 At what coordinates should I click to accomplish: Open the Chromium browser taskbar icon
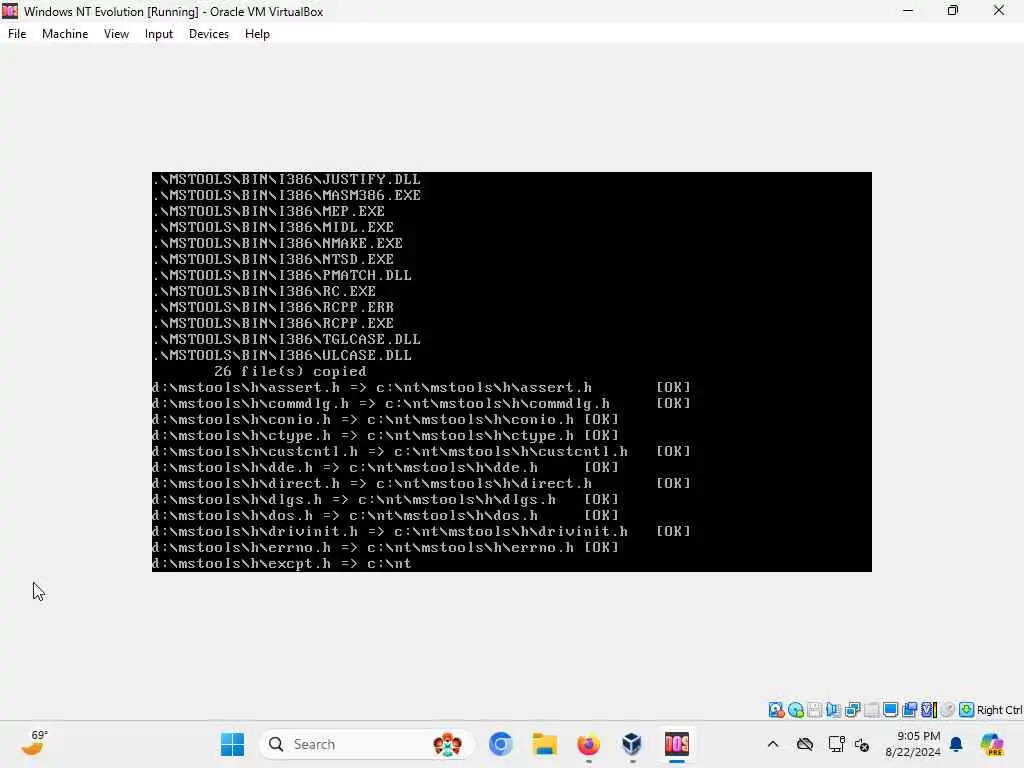[x=501, y=744]
